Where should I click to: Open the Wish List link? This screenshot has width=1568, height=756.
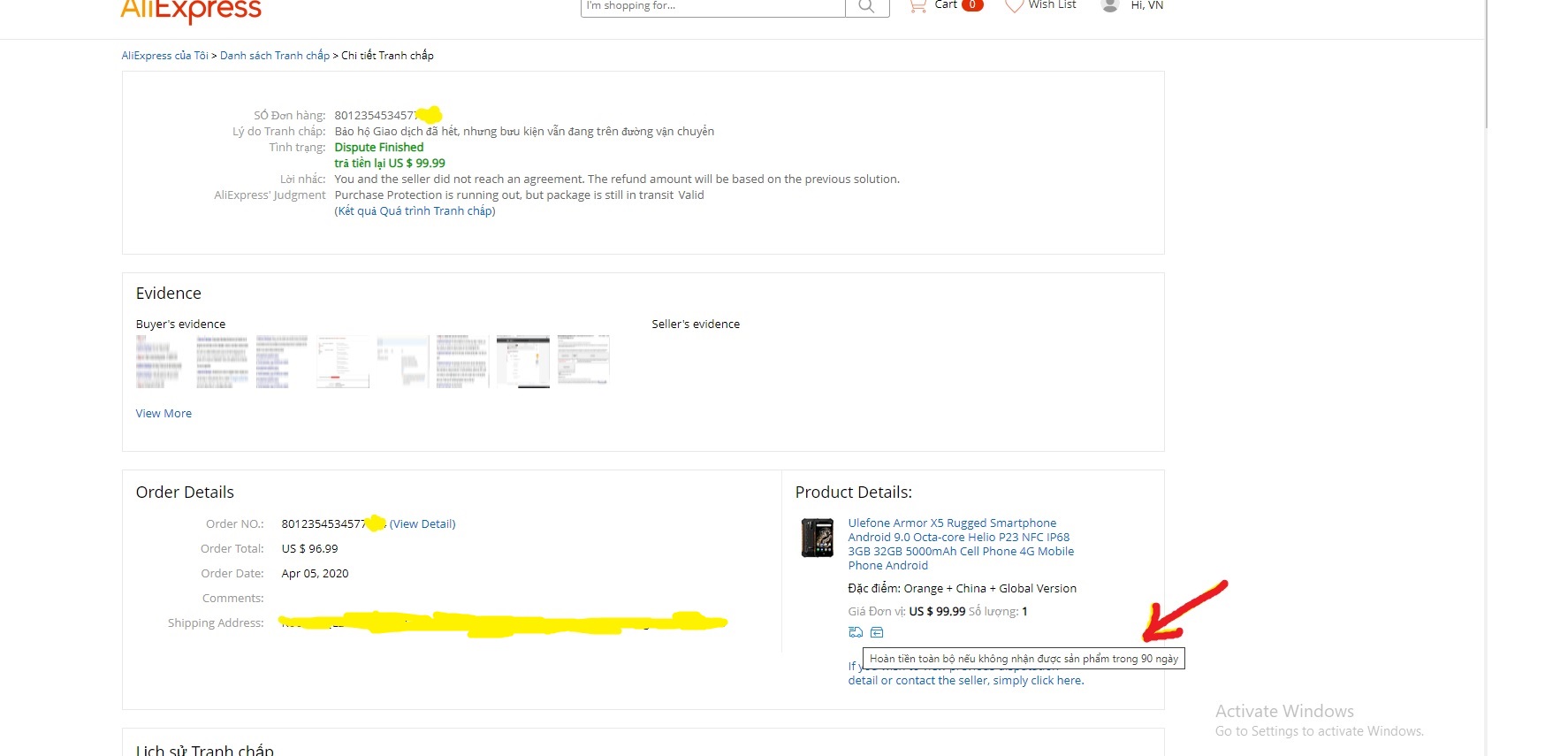(1052, 5)
